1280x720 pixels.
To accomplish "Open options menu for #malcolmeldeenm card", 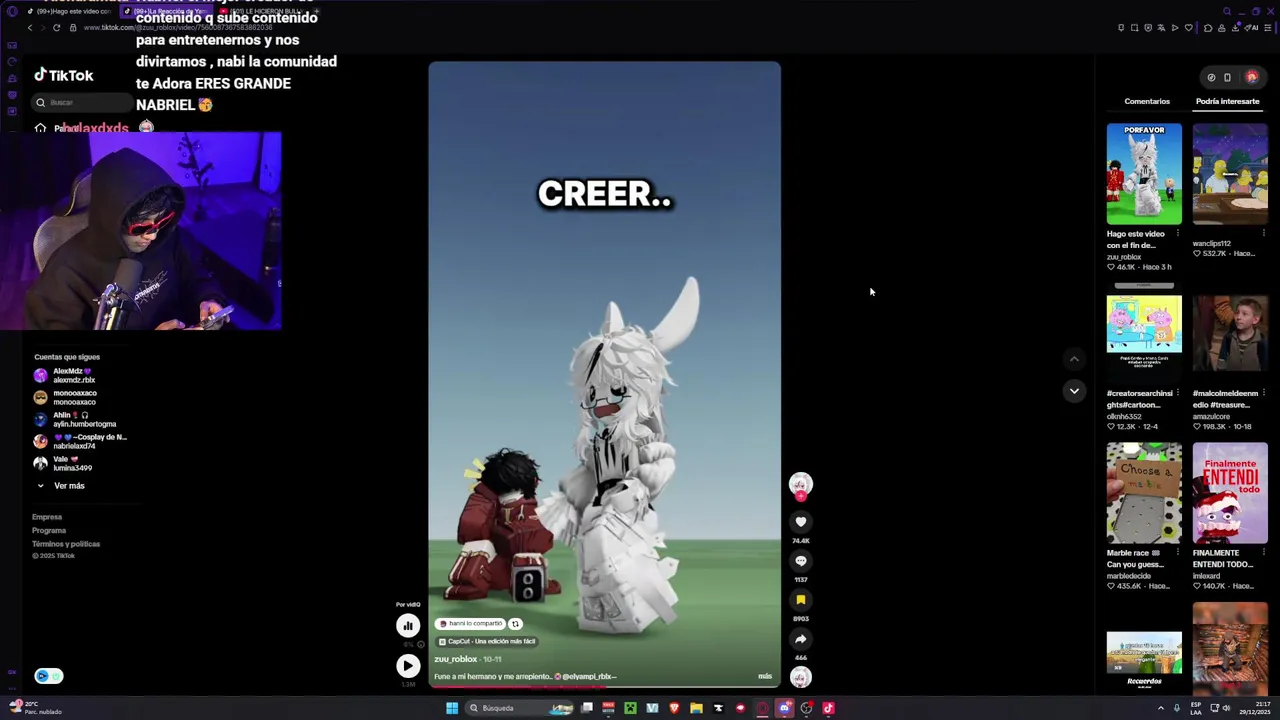I will coord(1263,393).
